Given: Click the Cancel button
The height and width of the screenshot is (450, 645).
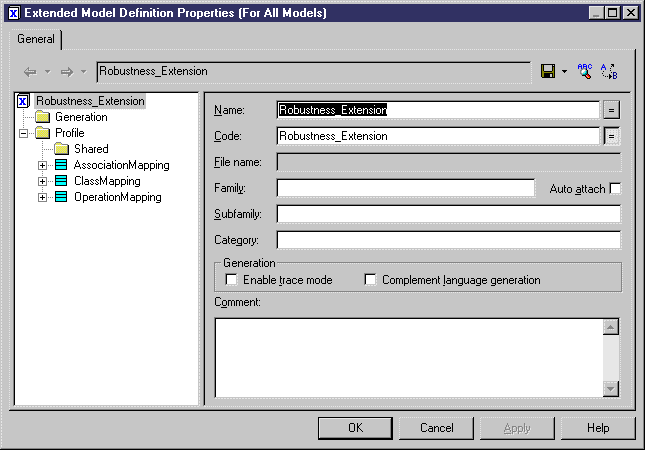Looking at the screenshot, I should point(436,428).
